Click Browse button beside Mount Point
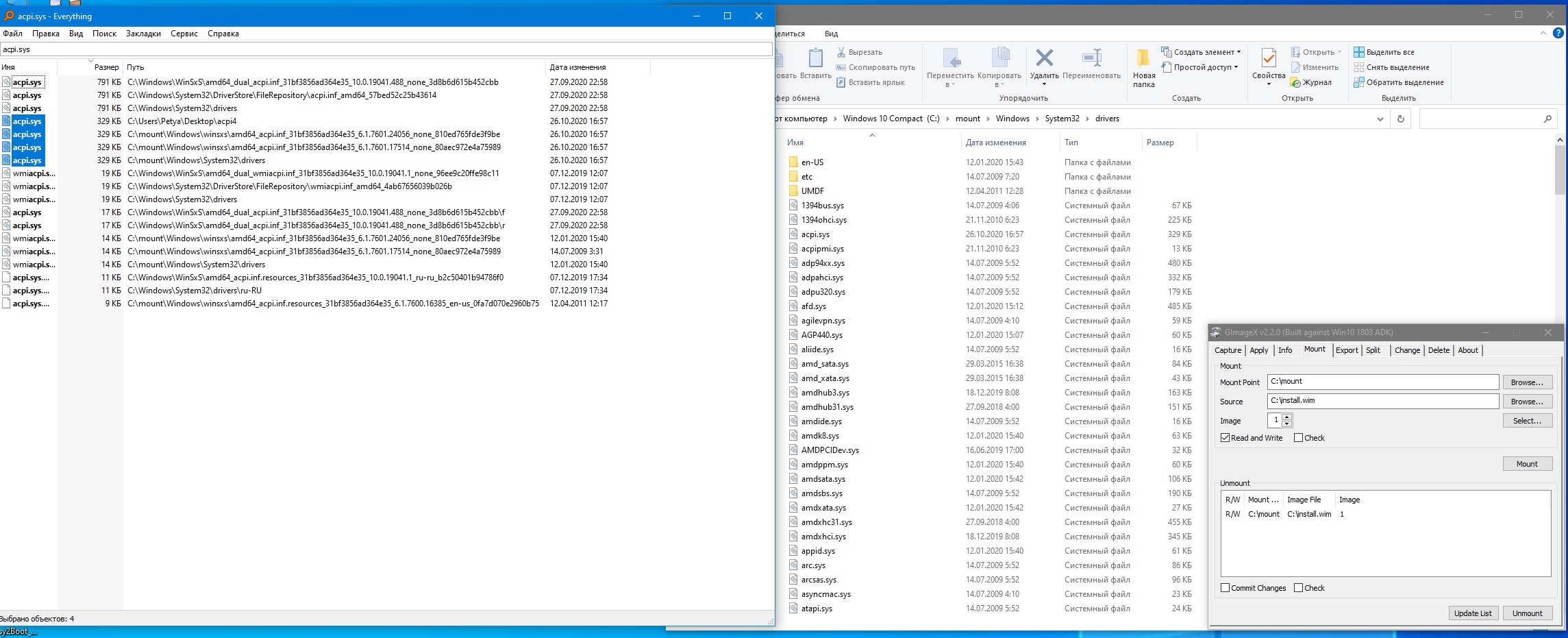Image resolution: width=1568 pixels, height=638 pixels. pyautogui.click(x=1527, y=382)
